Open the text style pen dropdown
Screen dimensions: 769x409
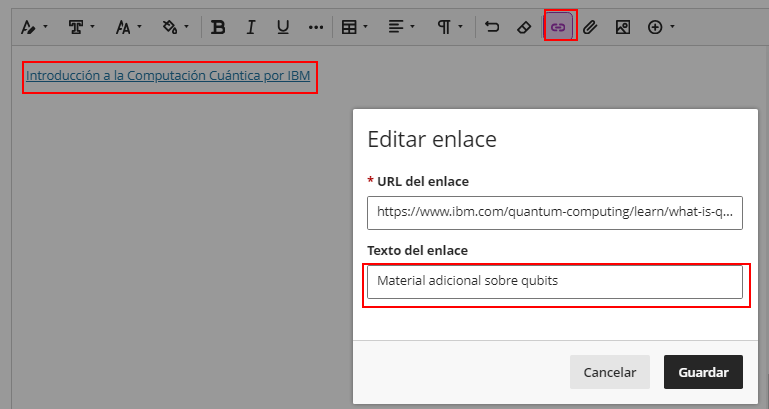[34, 27]
